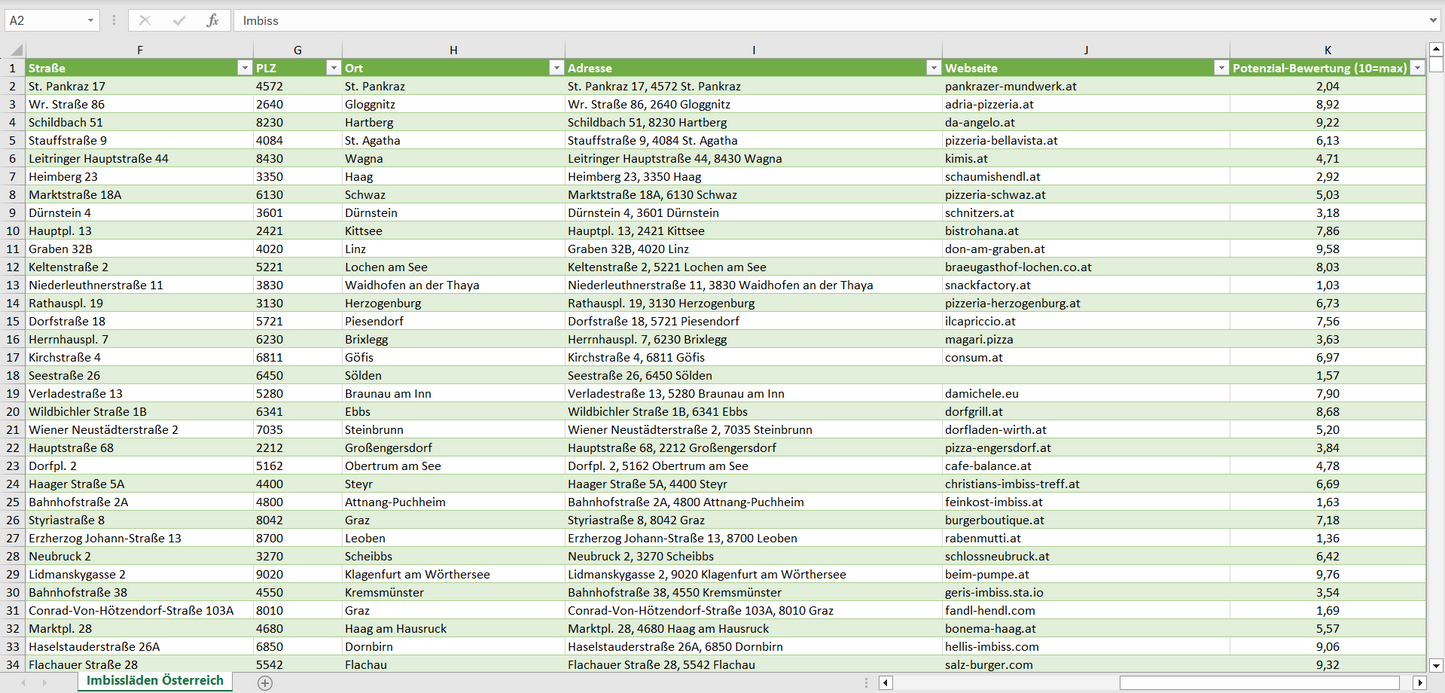Screen dimensions: 1445x693
Task: Open the Straße column filter dropdown
Action: tap(244, 68)
